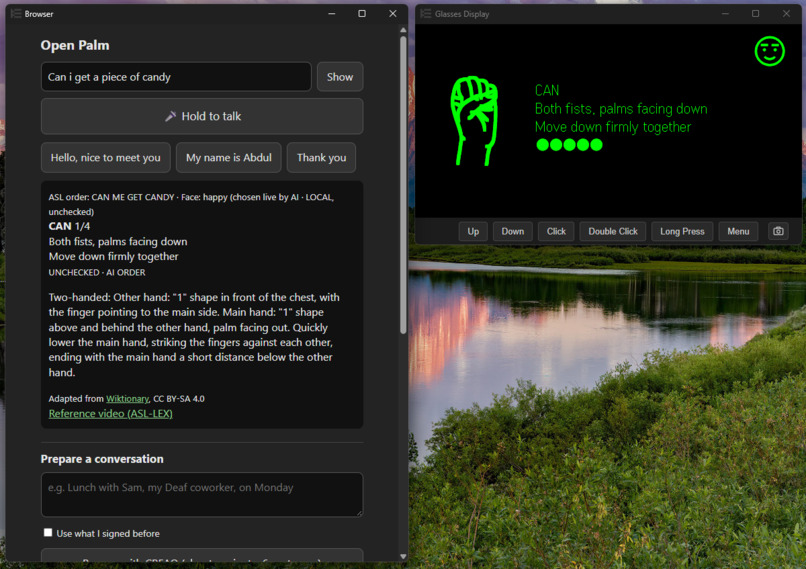
Task: Click the Show button next to the phrase field
Action: tap(340, 77)
